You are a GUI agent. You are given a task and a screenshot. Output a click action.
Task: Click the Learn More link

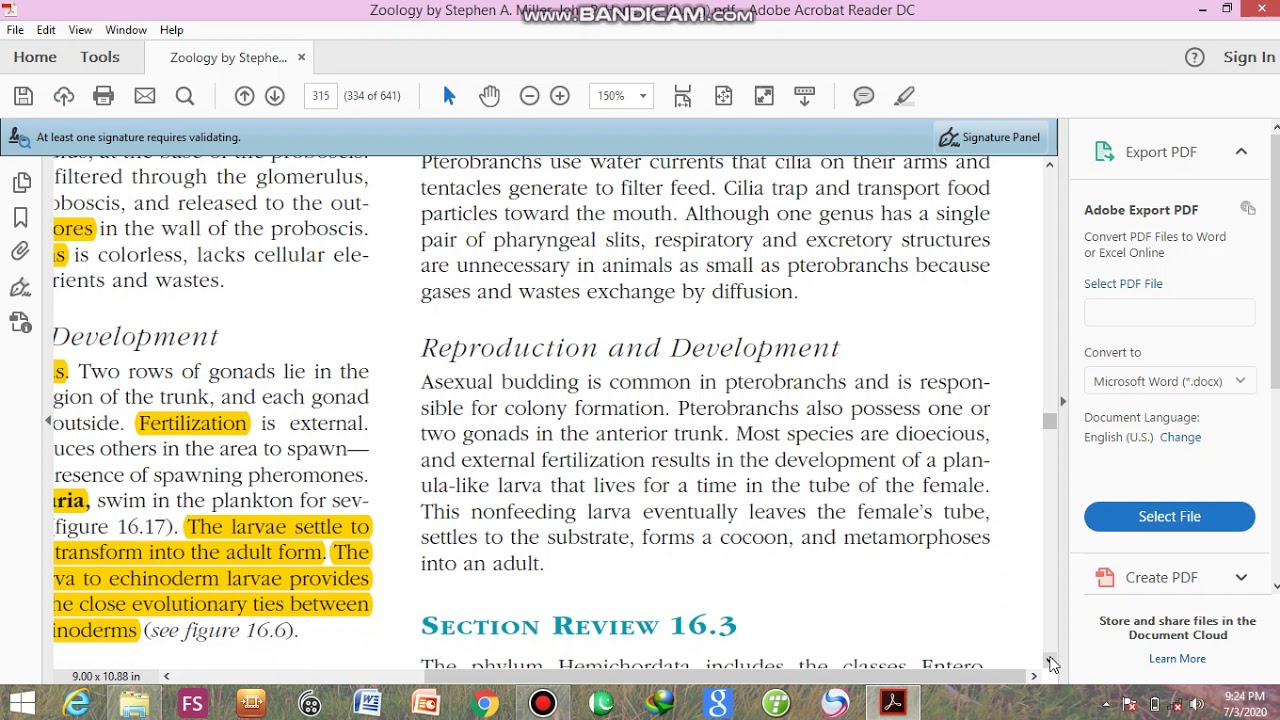(1177, 658)
